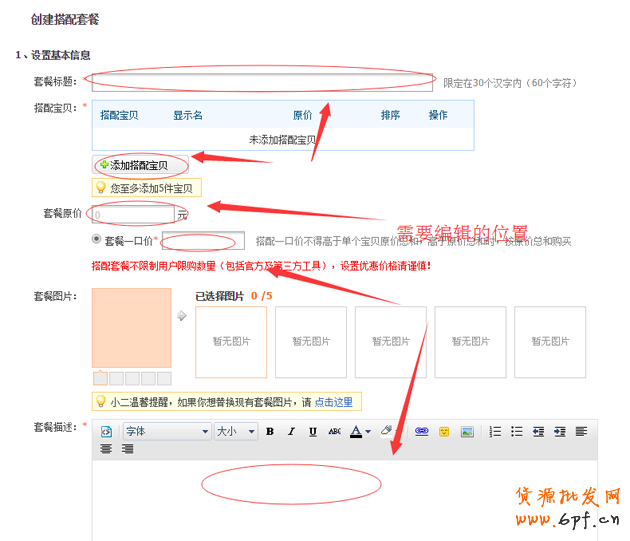Select the first 暂无图片 image slot
Screen dimensions: 630x541
(x=231, y=341)
